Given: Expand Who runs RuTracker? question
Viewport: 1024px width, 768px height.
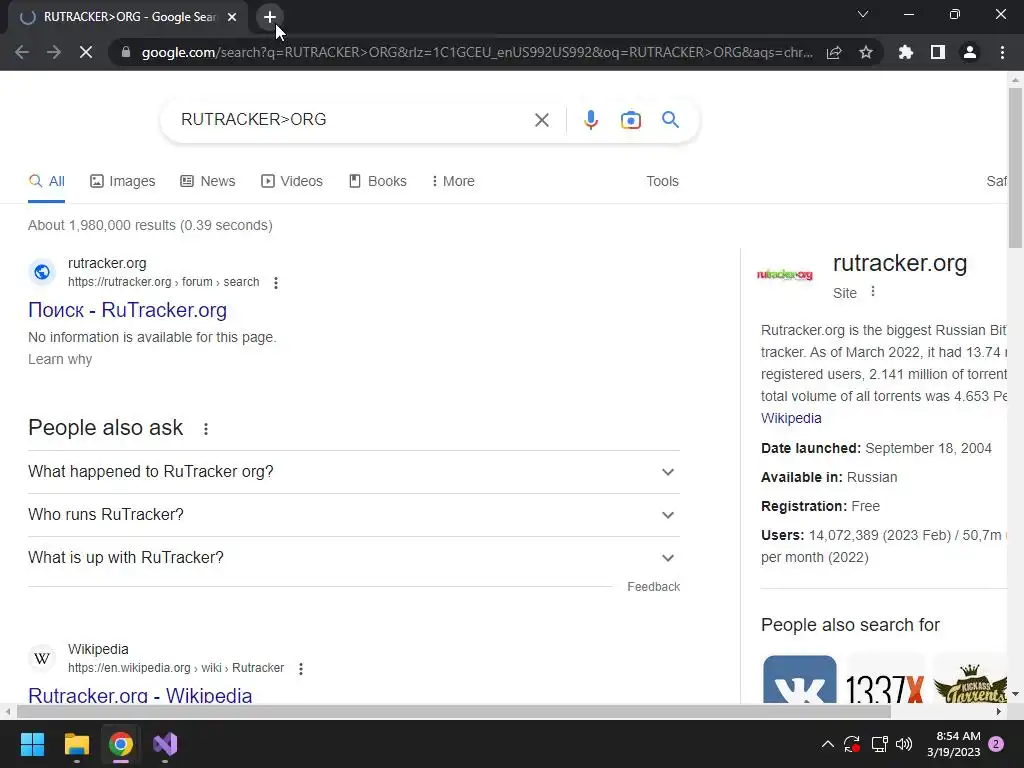Looking at the screenshot, I should point(354,515).
